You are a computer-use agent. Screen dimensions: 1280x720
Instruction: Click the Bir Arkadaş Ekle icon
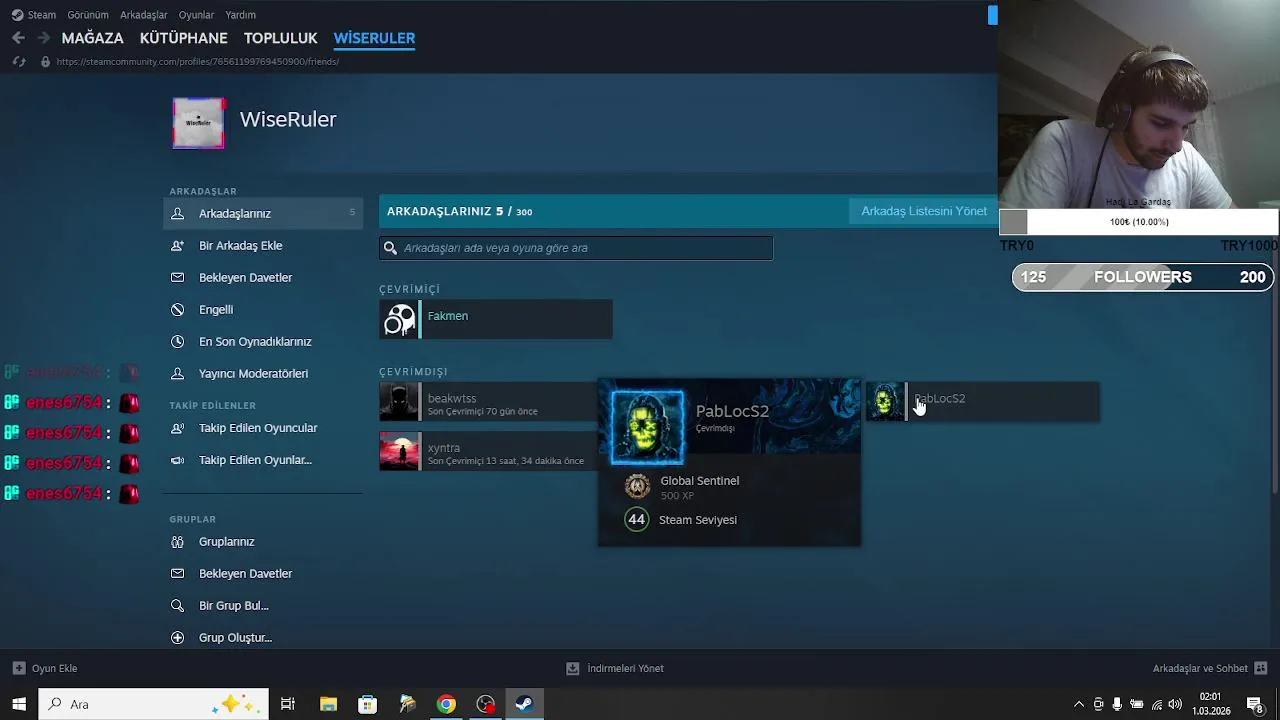pyautogui.click(x=177, y=245)
